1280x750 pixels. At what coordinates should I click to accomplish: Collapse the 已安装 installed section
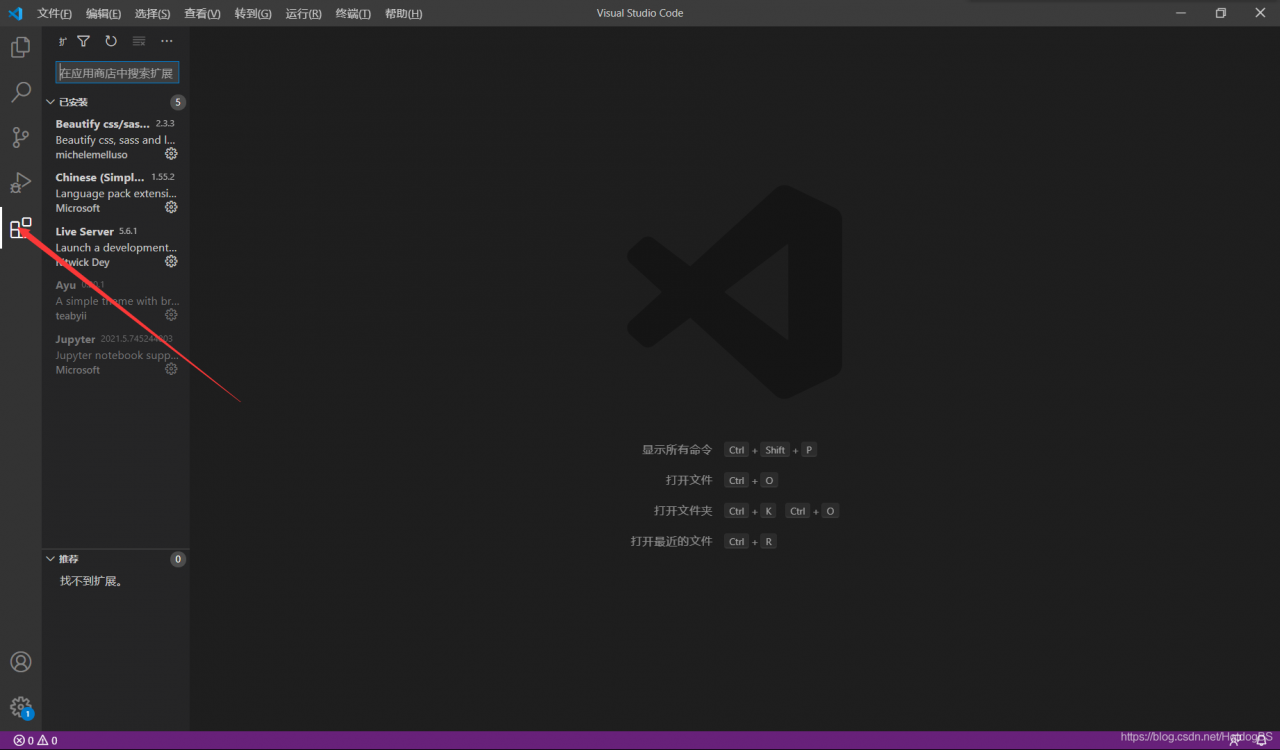pos(115,102)
